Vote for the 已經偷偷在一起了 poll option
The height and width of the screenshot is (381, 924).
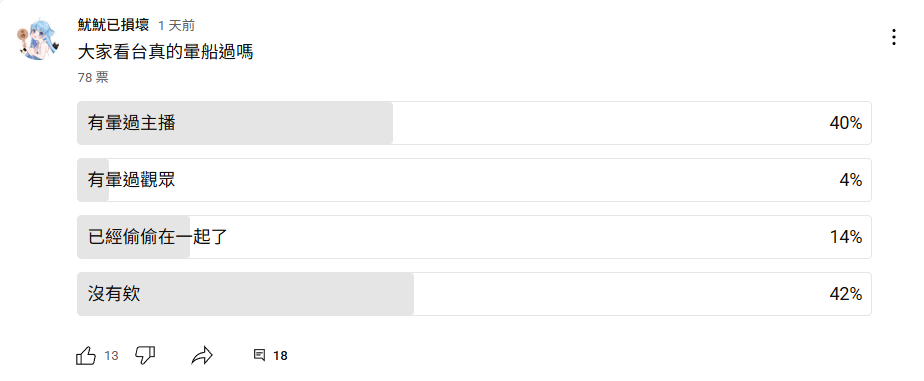[x=474, y=237]
